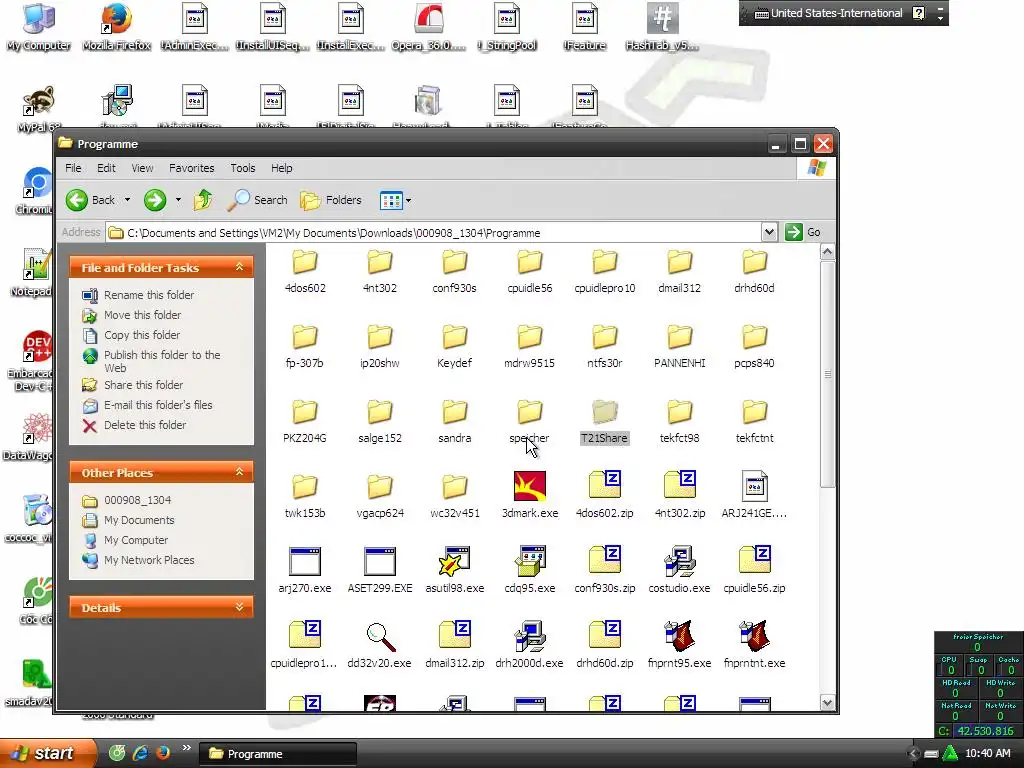Open the cpuidle56 folder
This screenshot has width=1024, height=768.
[x=530, y=272]
